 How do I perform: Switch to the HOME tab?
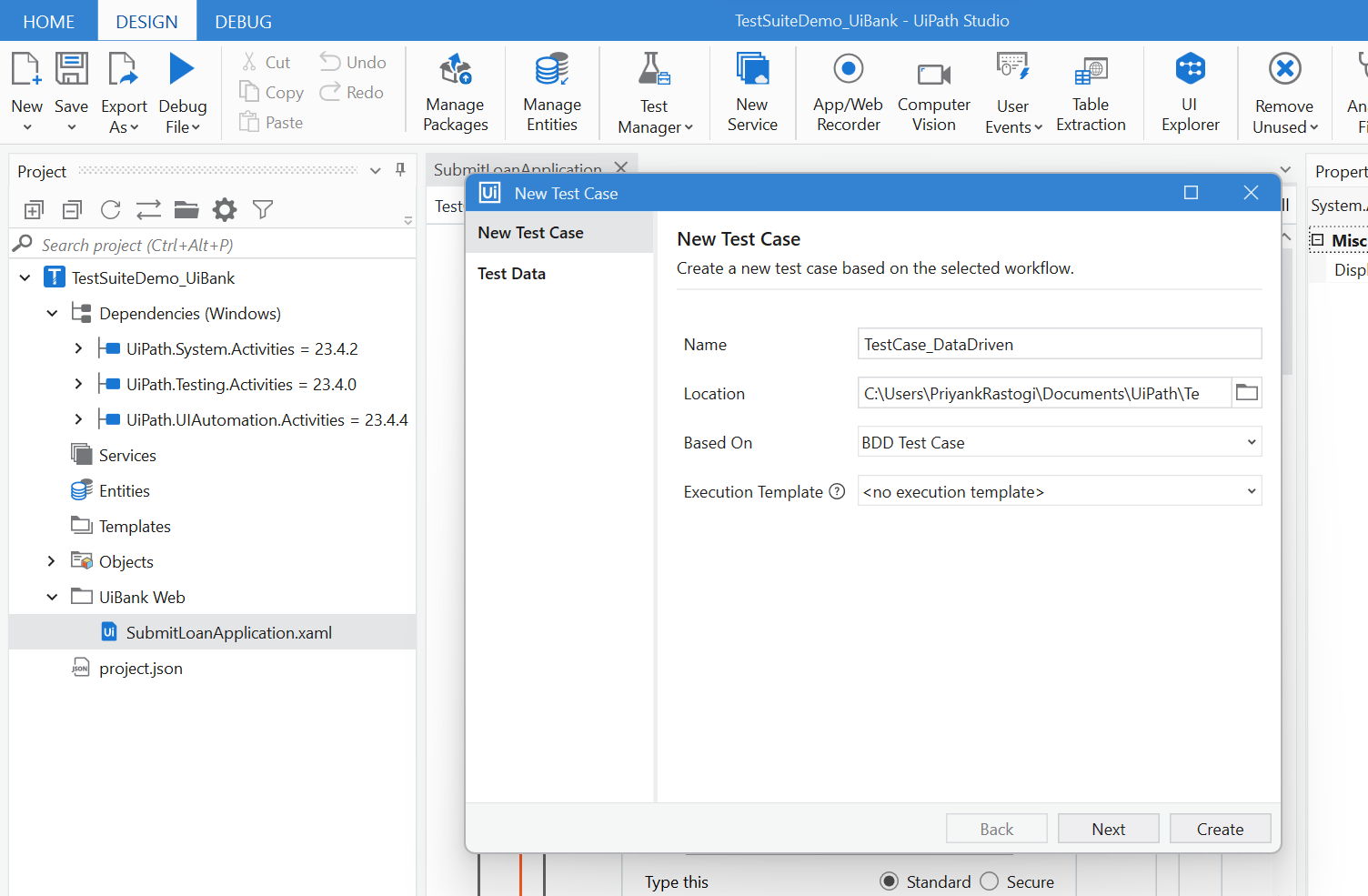pyautogui.click(x=48, y=21)
